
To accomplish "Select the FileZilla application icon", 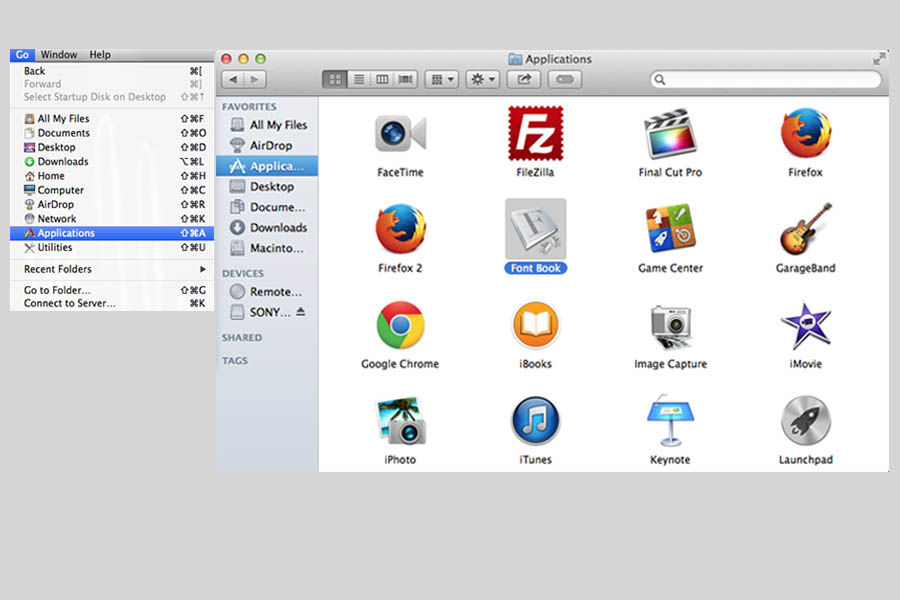I will (536, 133).
